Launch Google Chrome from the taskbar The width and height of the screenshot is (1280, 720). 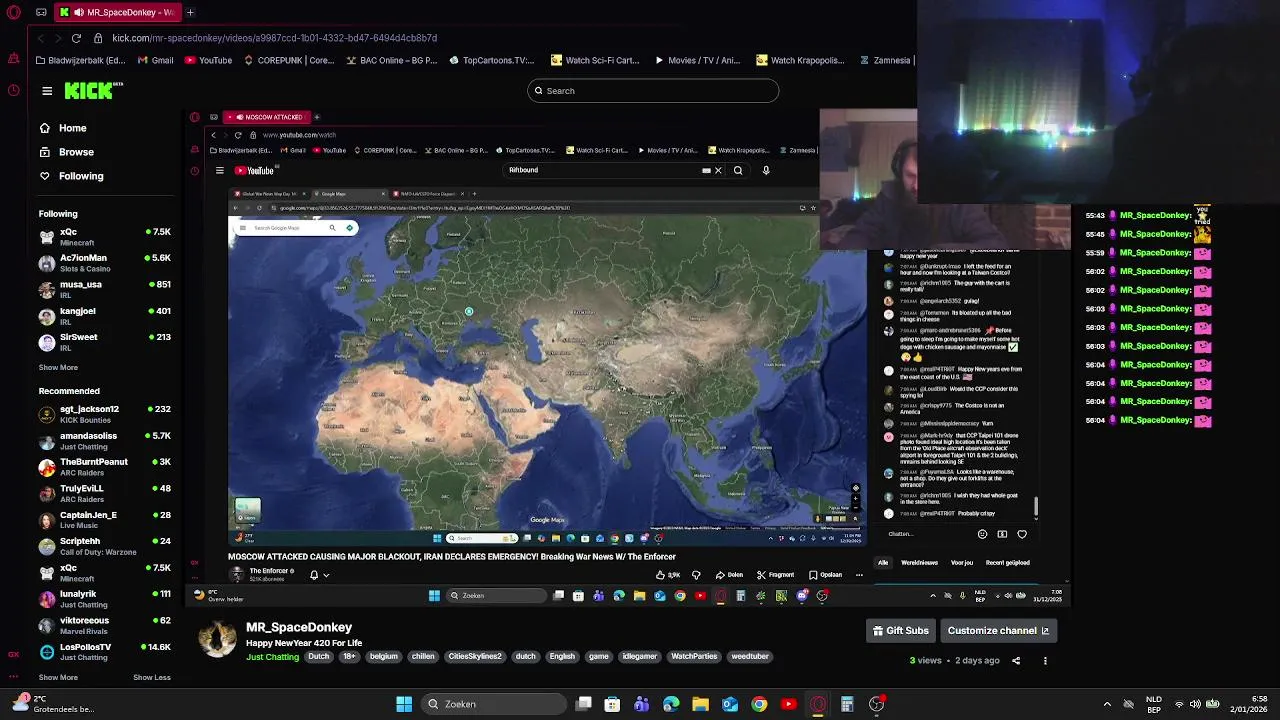(759, 704)
